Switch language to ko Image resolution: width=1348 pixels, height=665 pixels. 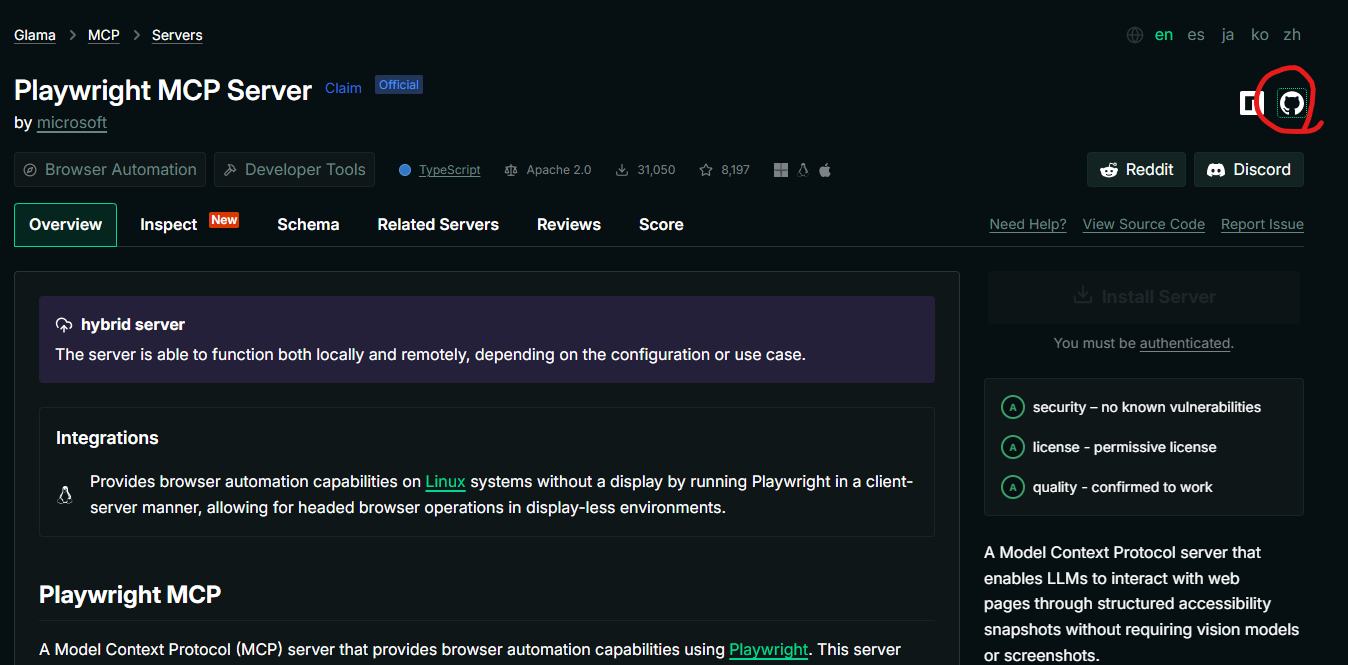click(x=1260, y=35)
